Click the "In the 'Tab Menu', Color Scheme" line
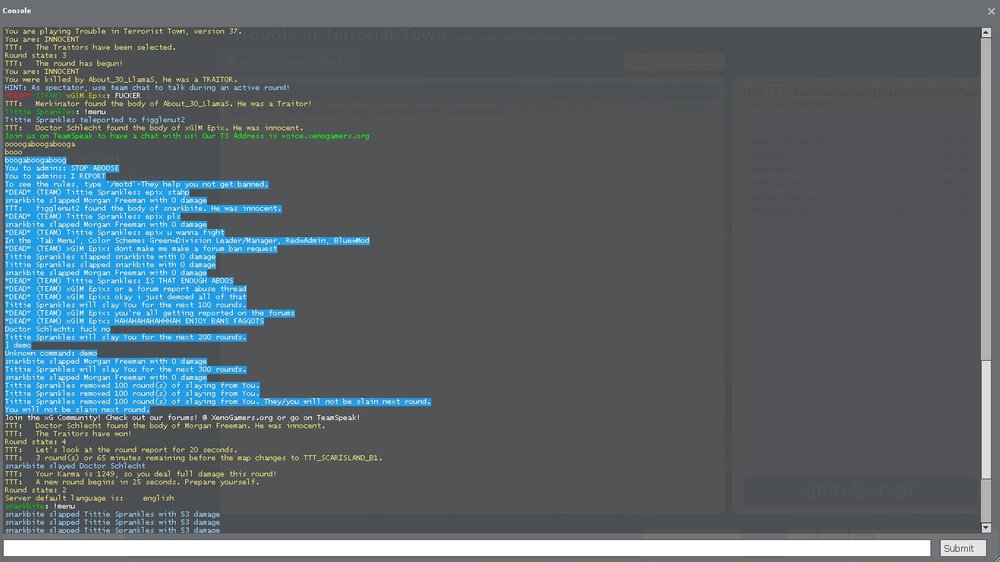1000x562 pixels. pyautogui.click(x=187, y=240)
